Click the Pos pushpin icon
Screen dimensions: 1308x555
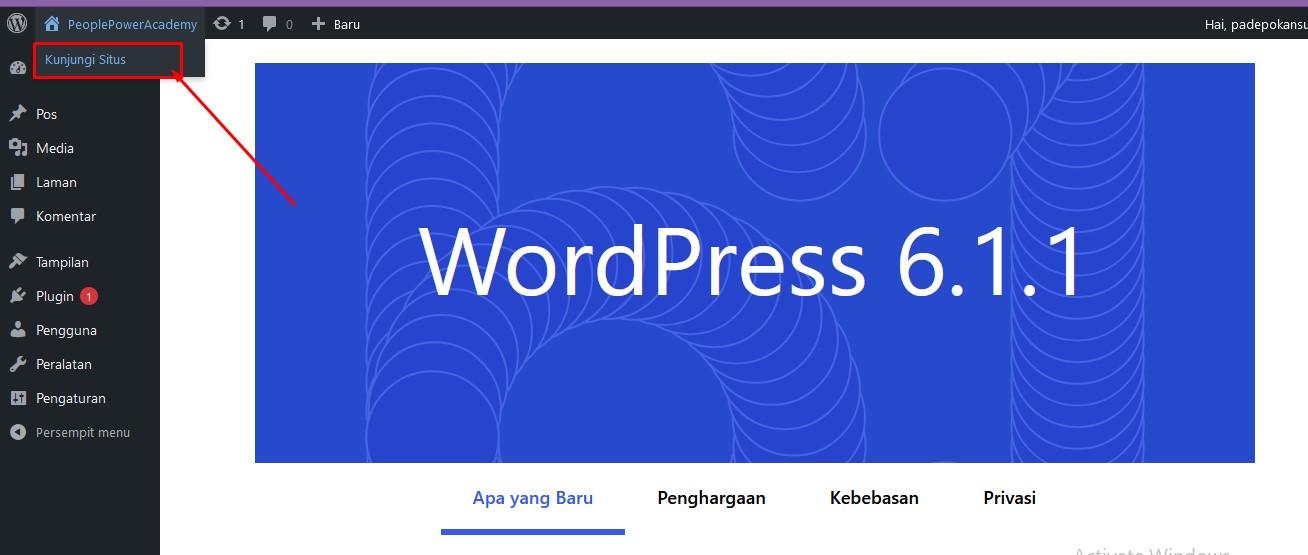click(x=18, y=114)
